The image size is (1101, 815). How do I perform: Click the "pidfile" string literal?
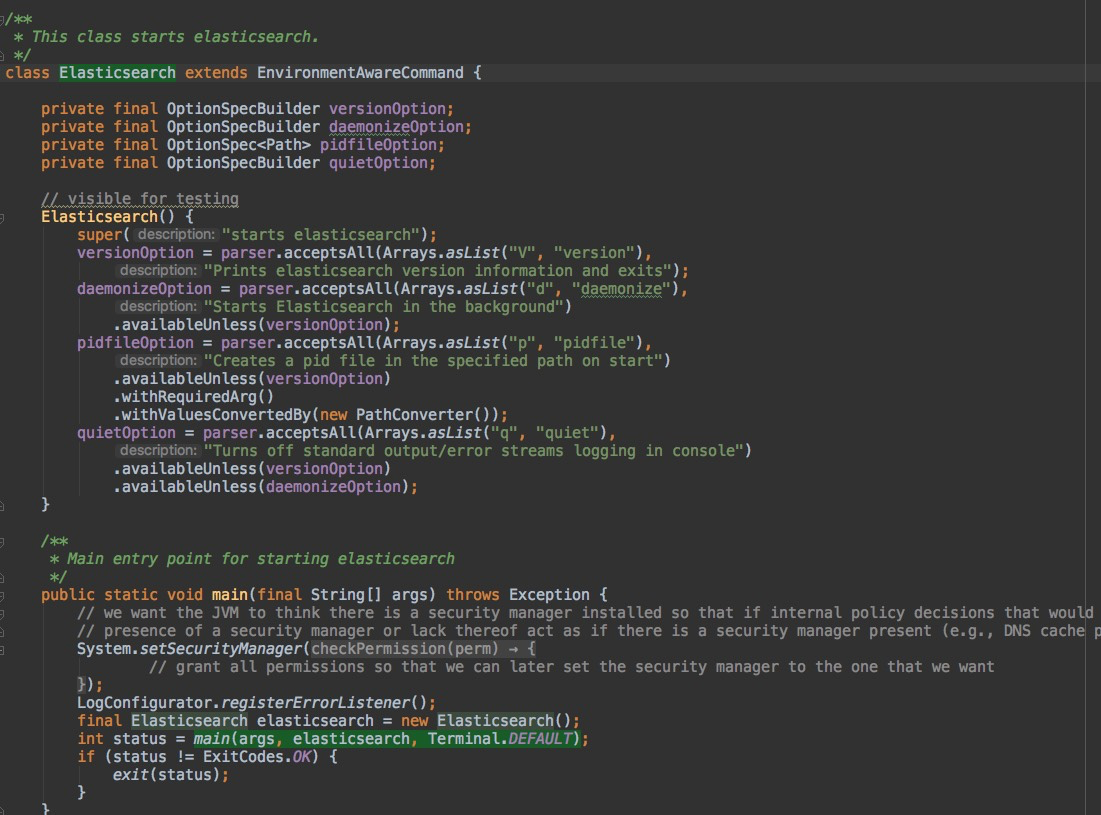595,343
